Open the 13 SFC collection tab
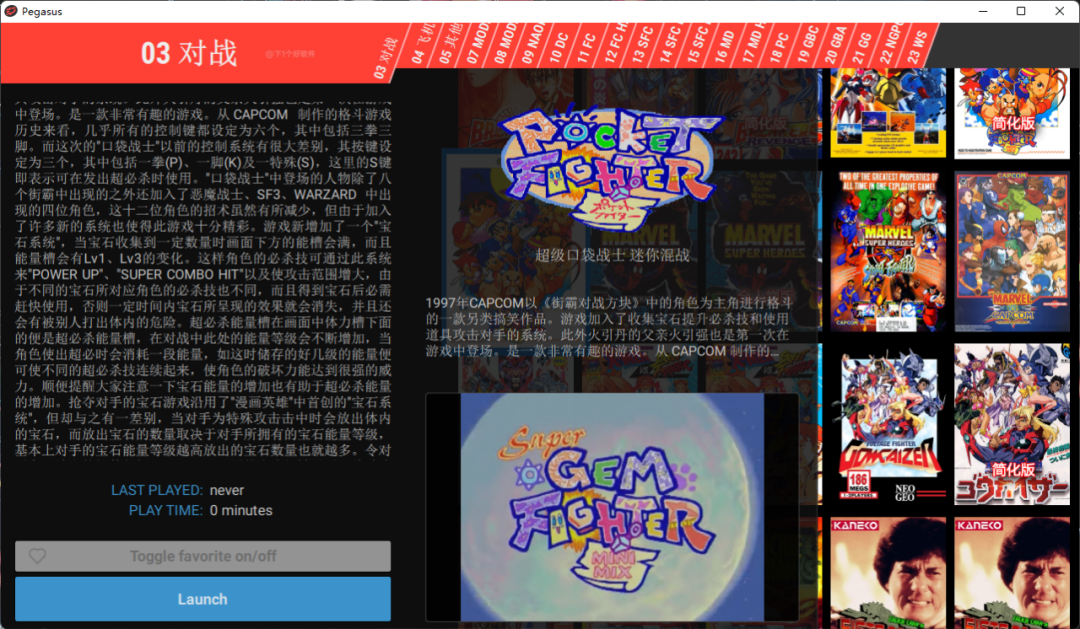 point(643,45)
